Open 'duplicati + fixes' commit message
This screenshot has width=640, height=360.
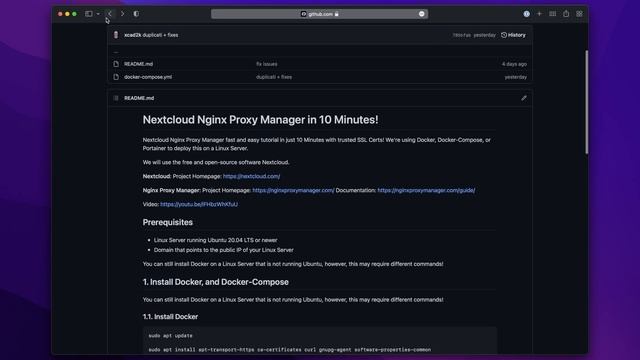[160, 35]
